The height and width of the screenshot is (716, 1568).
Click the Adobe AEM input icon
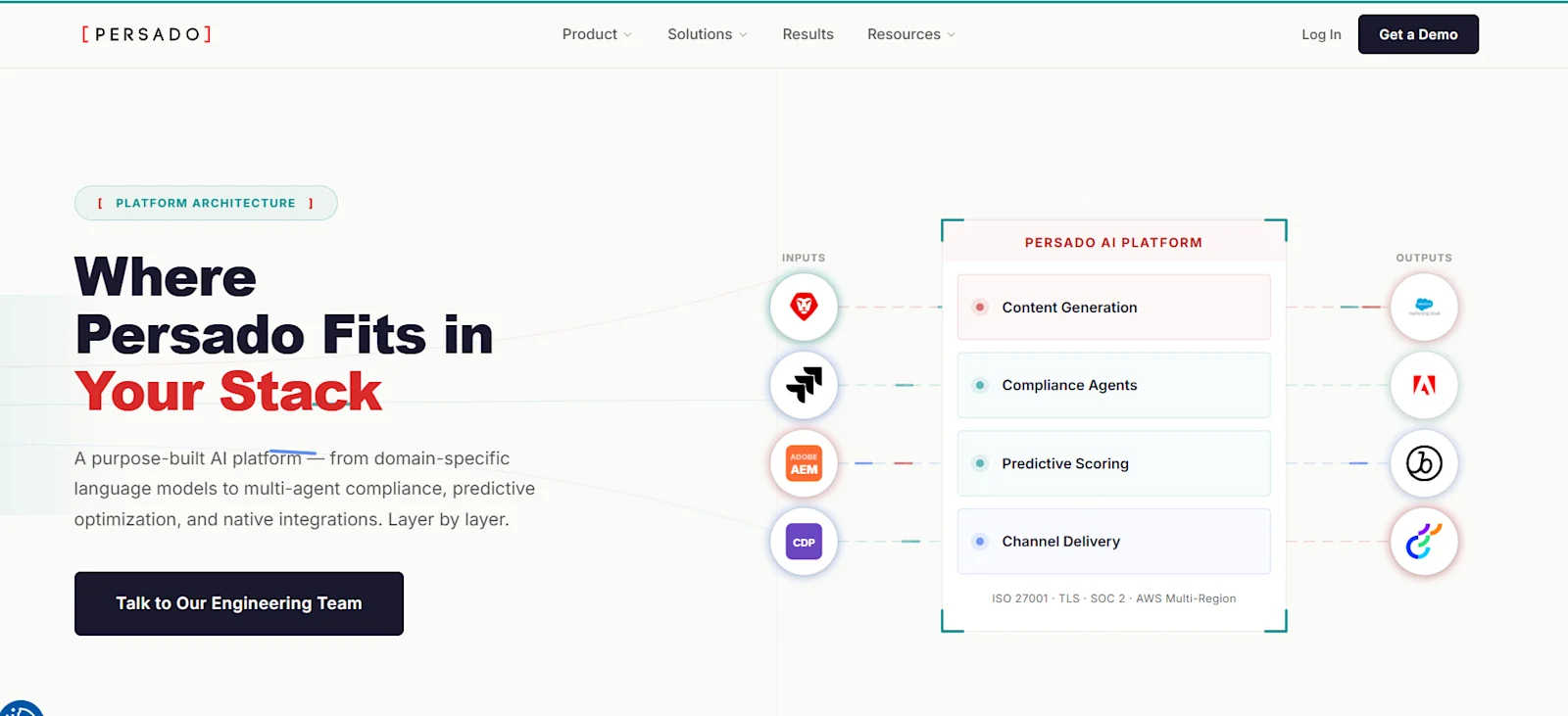pos(804,463)
